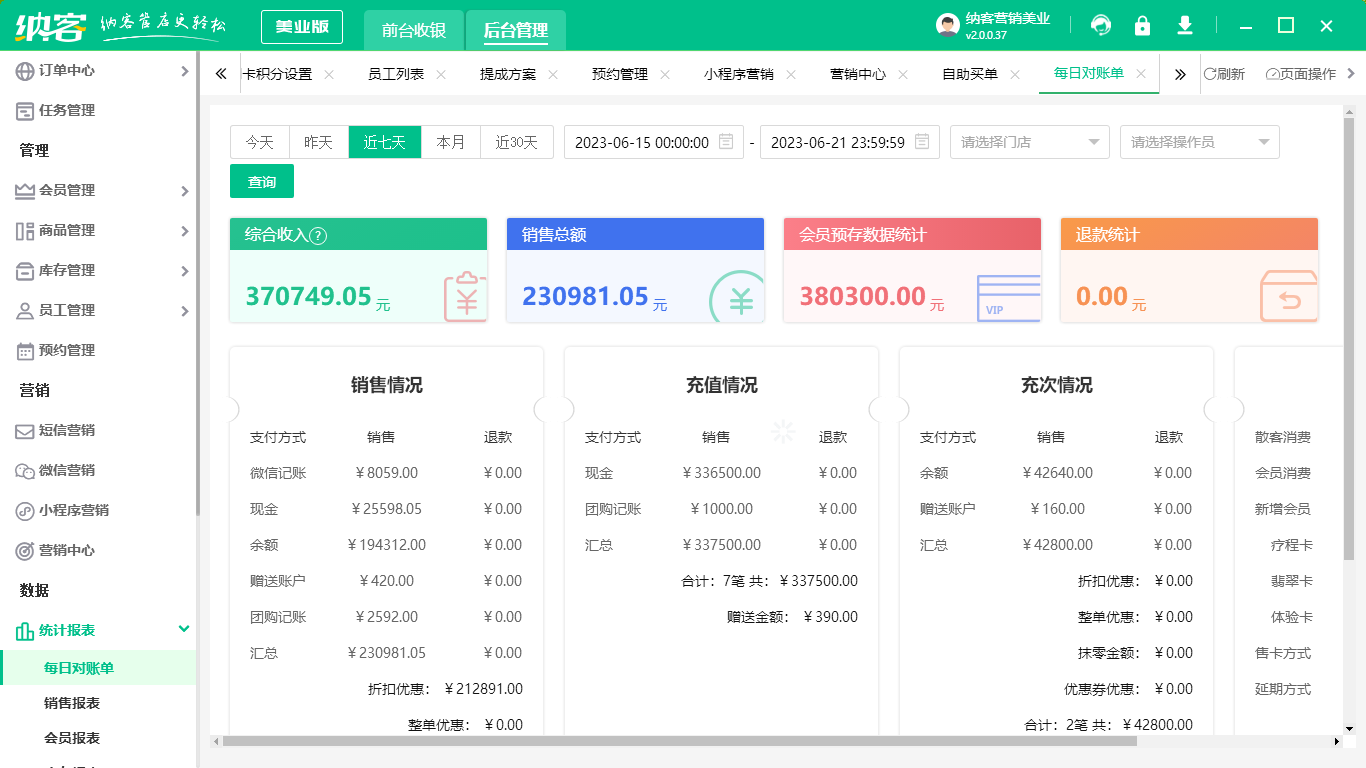Open the 订单中心 module in the sidebar

tap(64, 70)
